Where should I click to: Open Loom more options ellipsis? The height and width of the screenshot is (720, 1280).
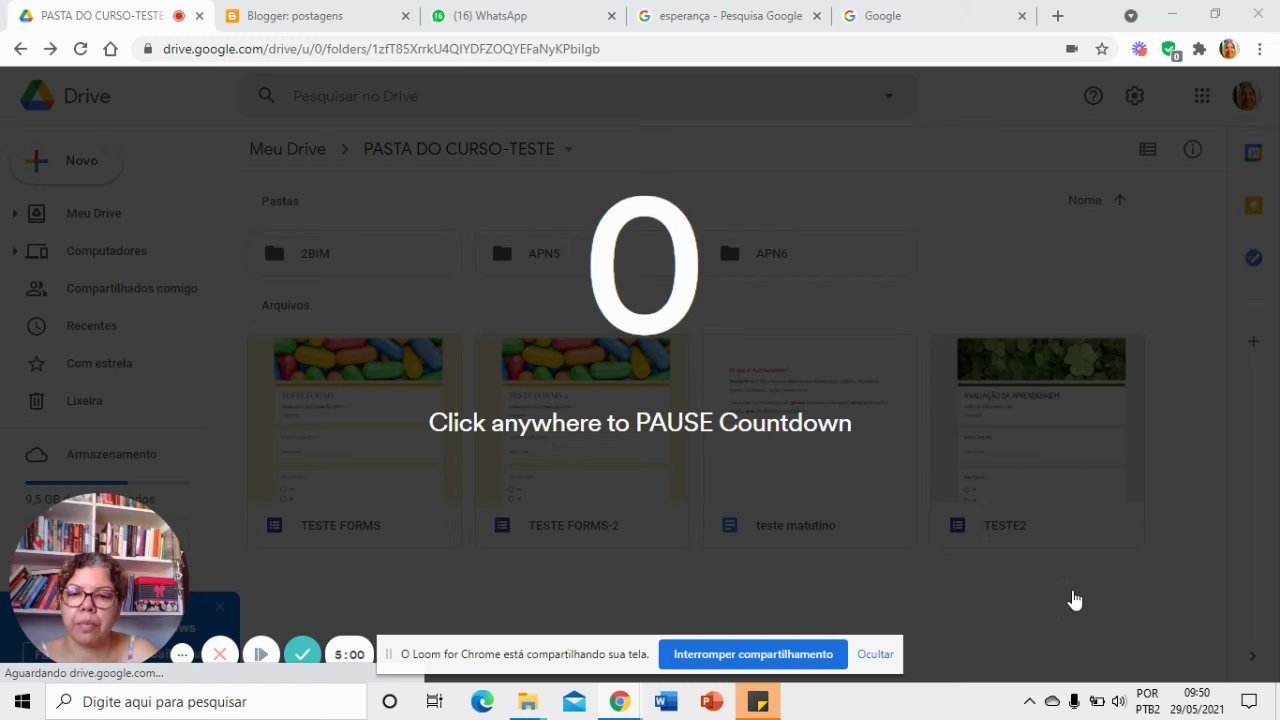pyautogui.click(x=182, y=655)
